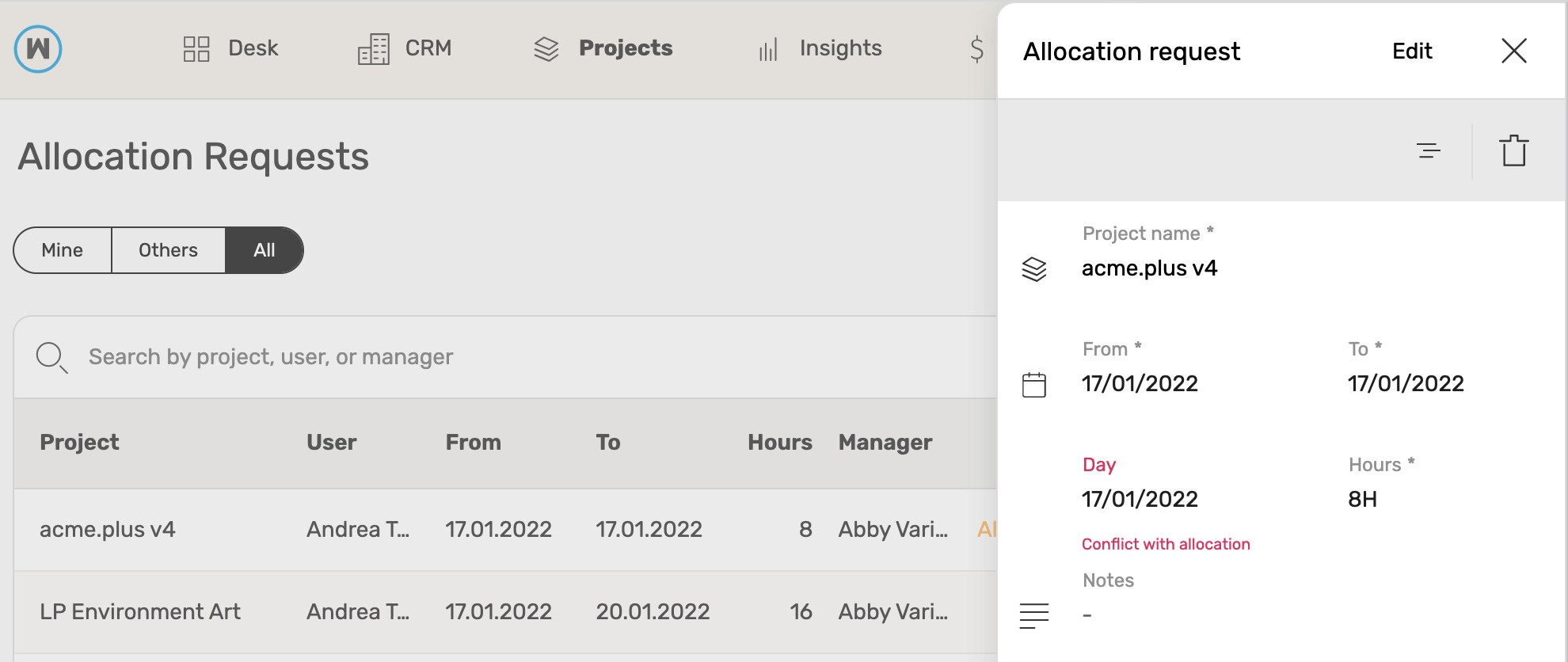Open the Desk grid icon
This screenshot has height=662, width=1568.
coord(196,49)
